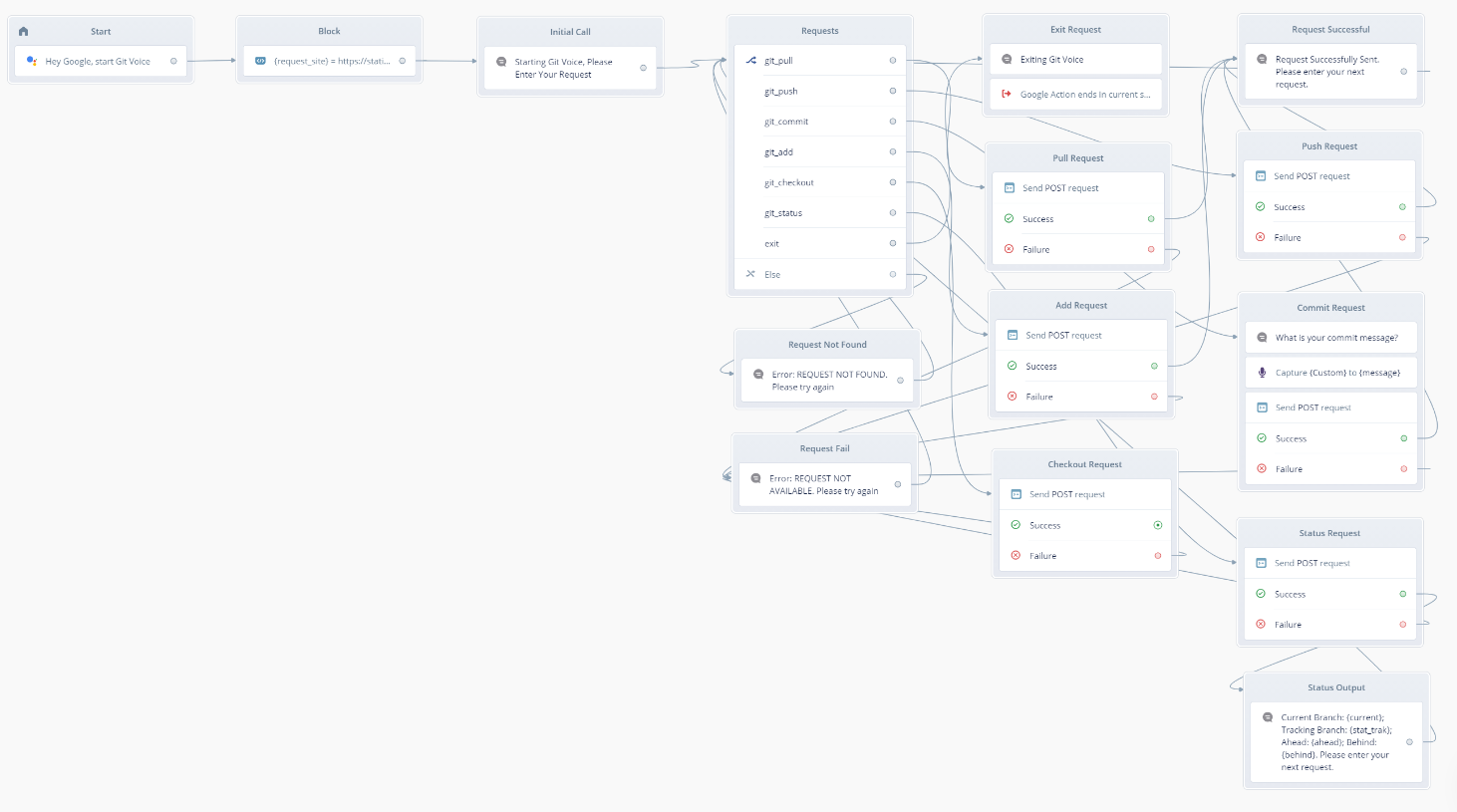Click Commit Request Failure output port
Screen dimensions: 1457x812
click(1404, 468)
